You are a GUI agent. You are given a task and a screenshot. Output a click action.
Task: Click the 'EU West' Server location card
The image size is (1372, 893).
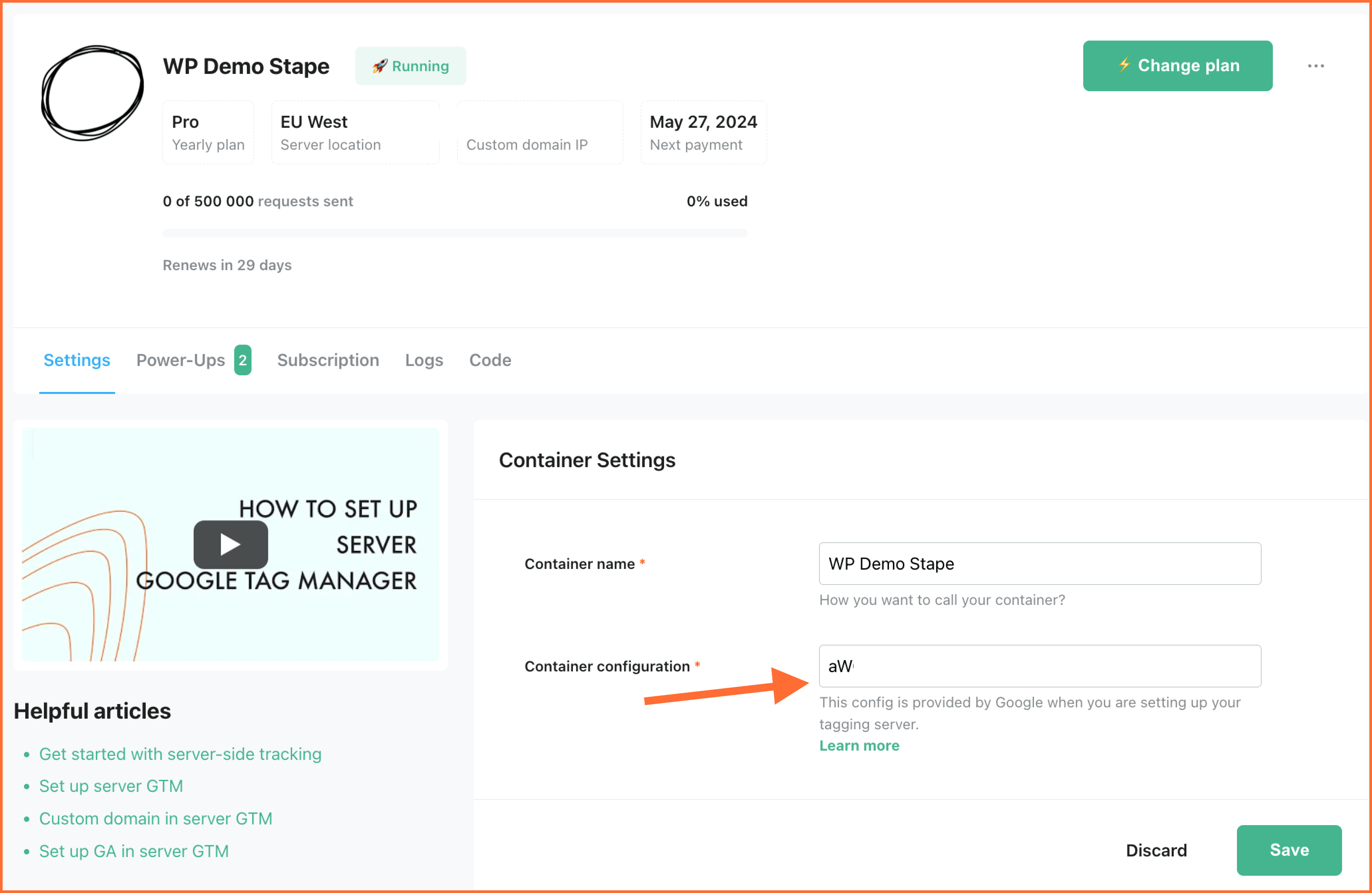pos(356,133)
